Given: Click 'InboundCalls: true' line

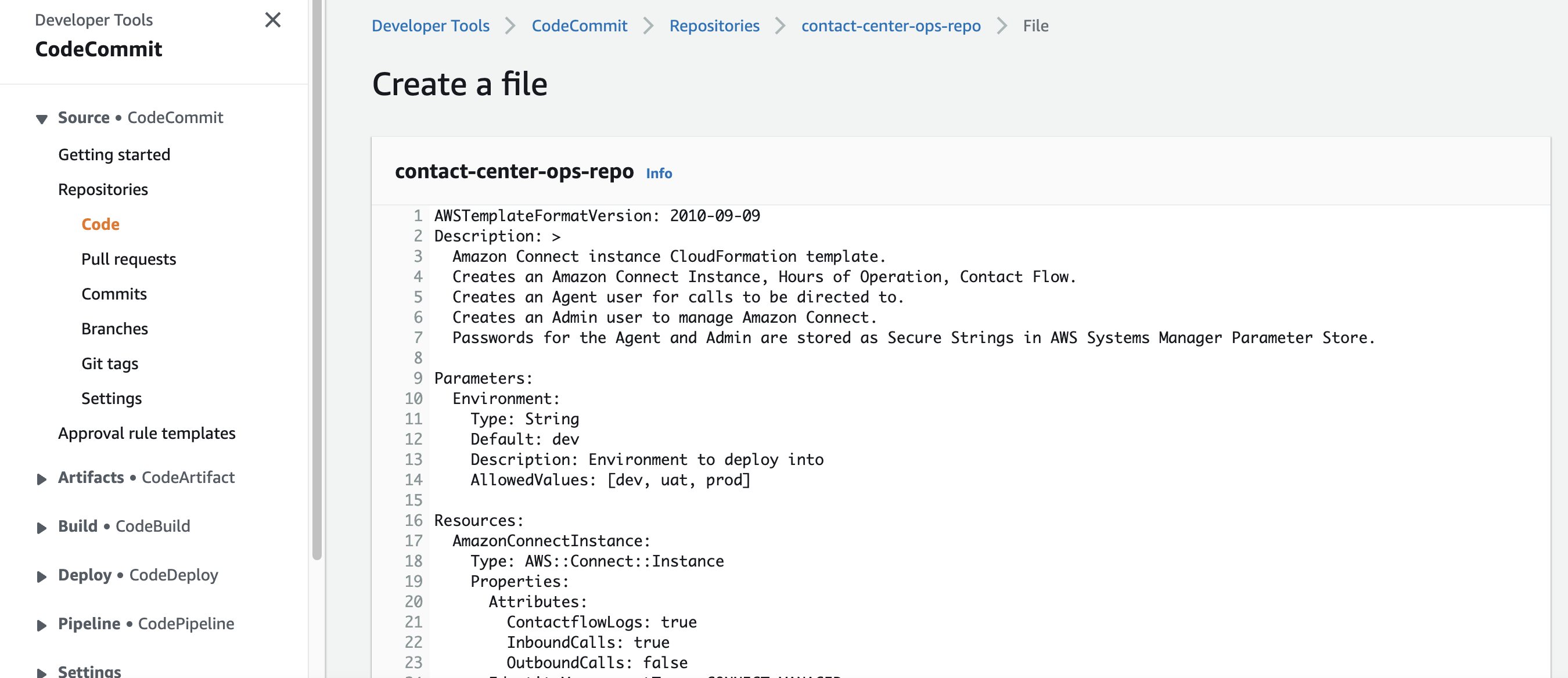Looking at the screenshot, I should pos(588,642).
